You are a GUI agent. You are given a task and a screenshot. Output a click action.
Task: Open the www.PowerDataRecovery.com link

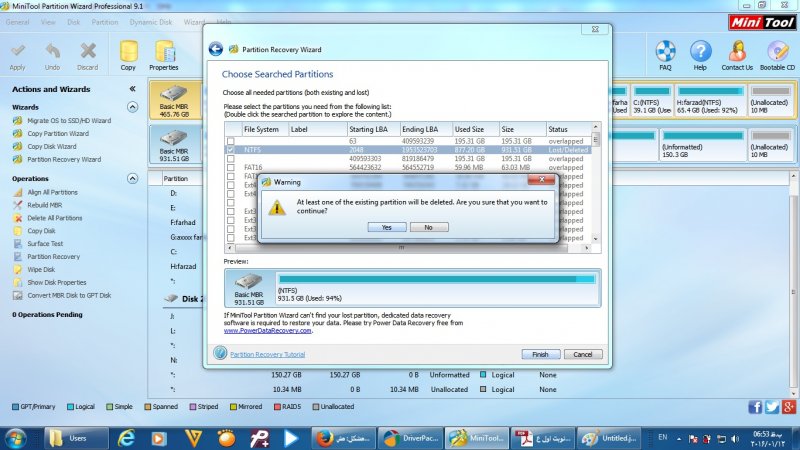pyautogui.click(x=267, y=330)
